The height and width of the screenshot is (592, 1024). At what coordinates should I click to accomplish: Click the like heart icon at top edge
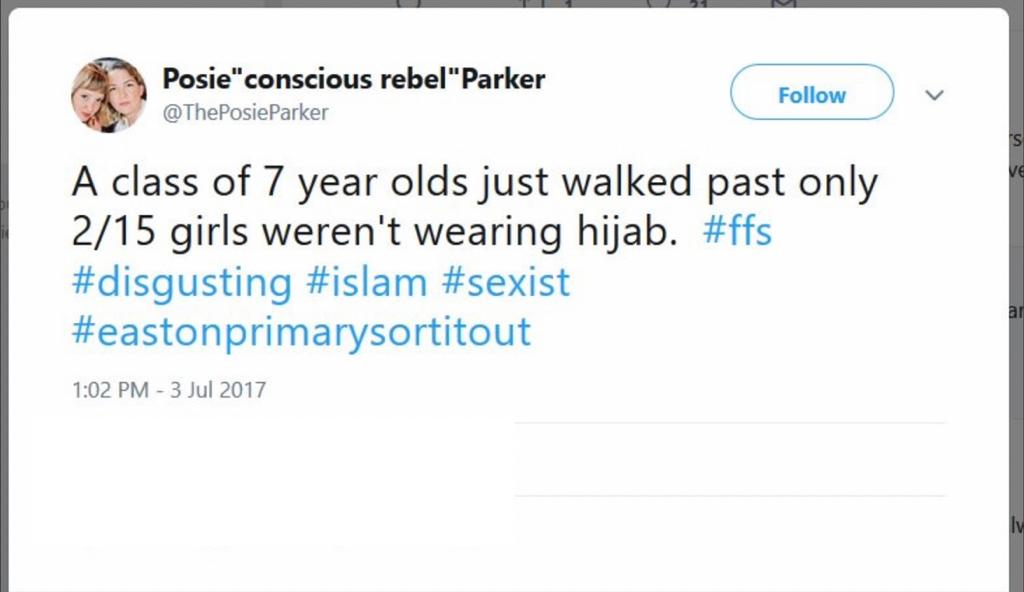[x=657, y=3]
